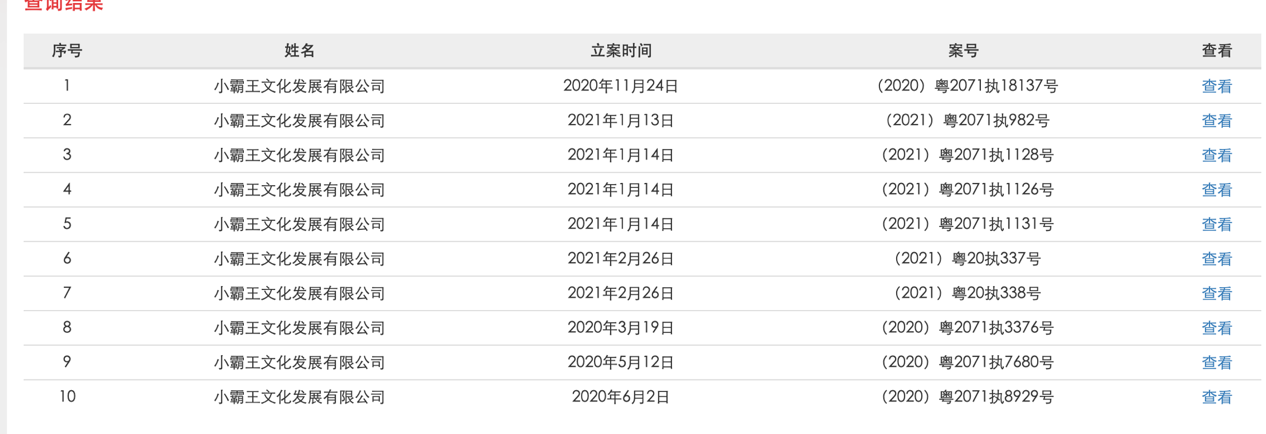View details of case 粤2071执8929号

point(1216,397)
